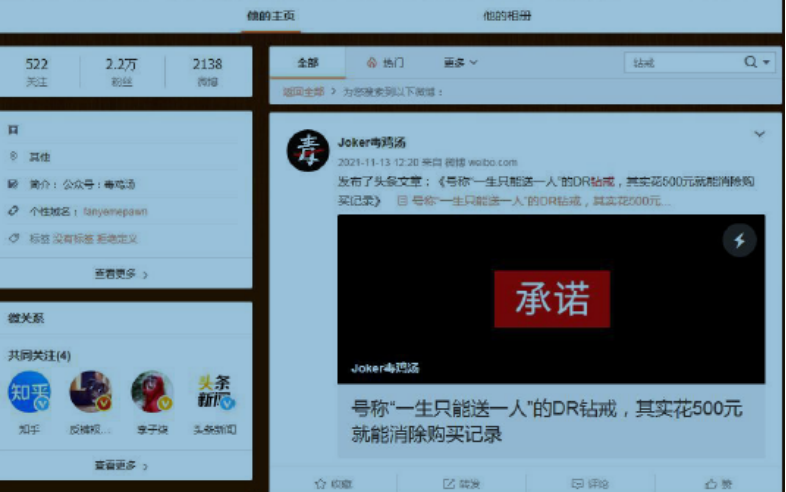Select the 全部 filter tab

(307, 62)
